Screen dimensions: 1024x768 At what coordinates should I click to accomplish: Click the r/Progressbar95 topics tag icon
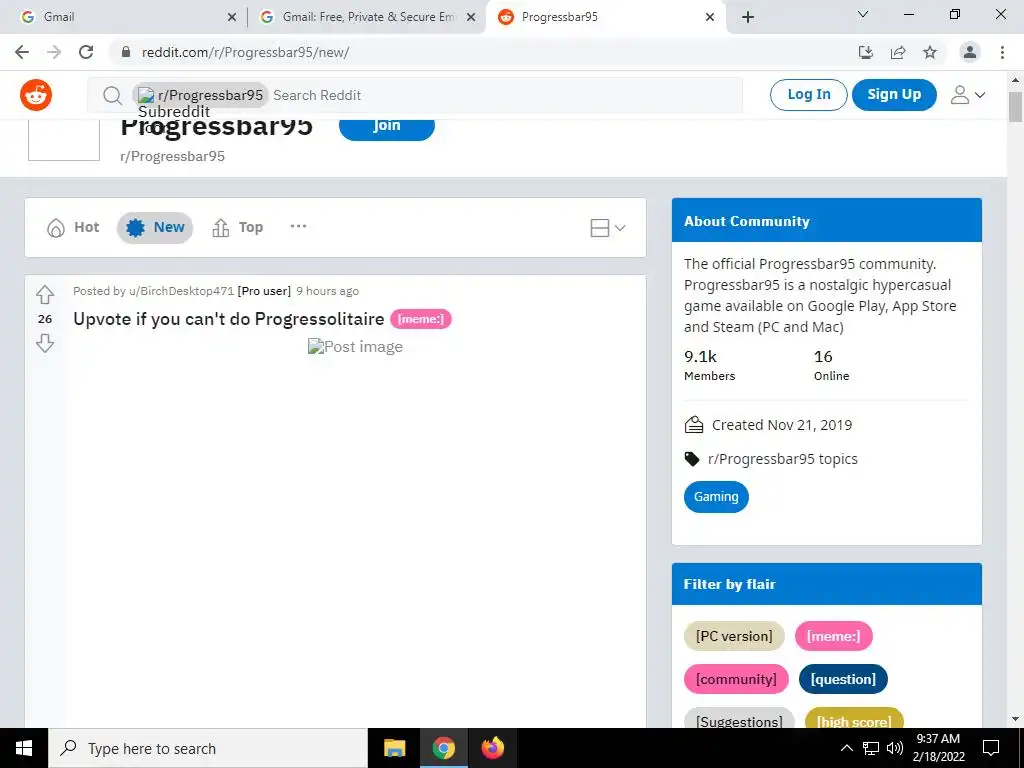point(692,459)
